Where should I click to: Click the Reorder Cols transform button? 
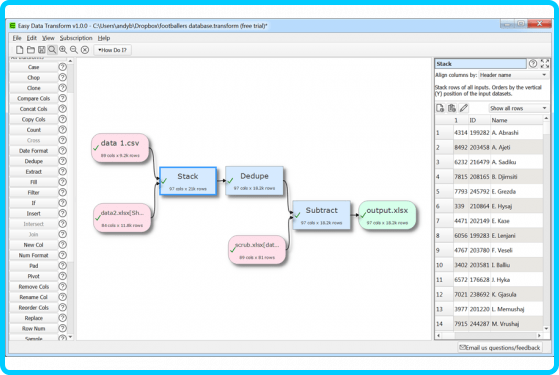pos(34,307)
